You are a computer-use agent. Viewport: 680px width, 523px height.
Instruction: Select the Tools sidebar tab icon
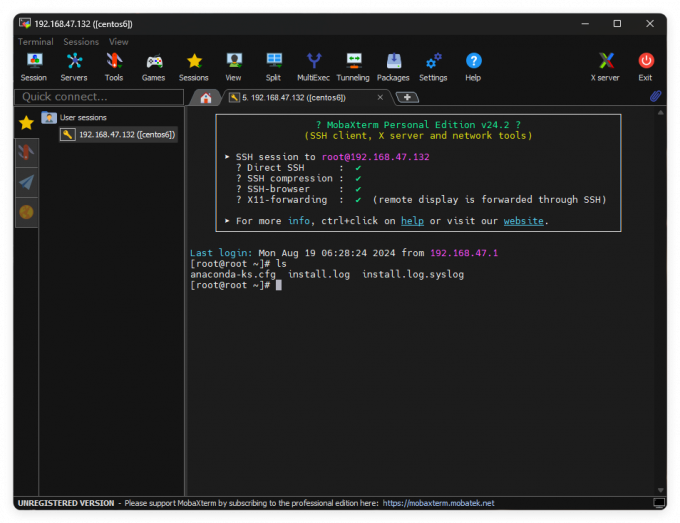click(26, 153)
